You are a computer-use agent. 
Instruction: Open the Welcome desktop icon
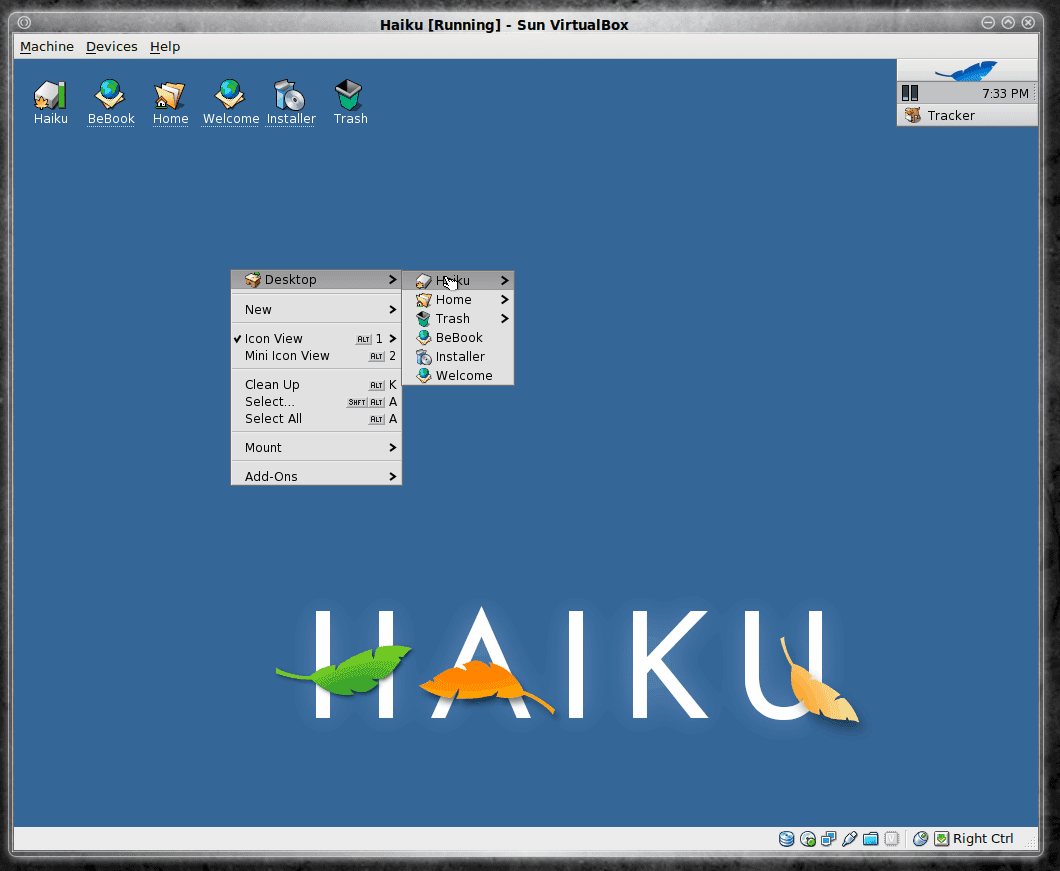click(230, 96)
